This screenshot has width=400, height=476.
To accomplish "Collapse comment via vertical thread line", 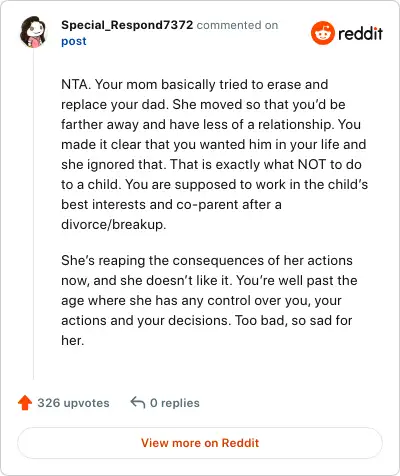I will 33,213.
